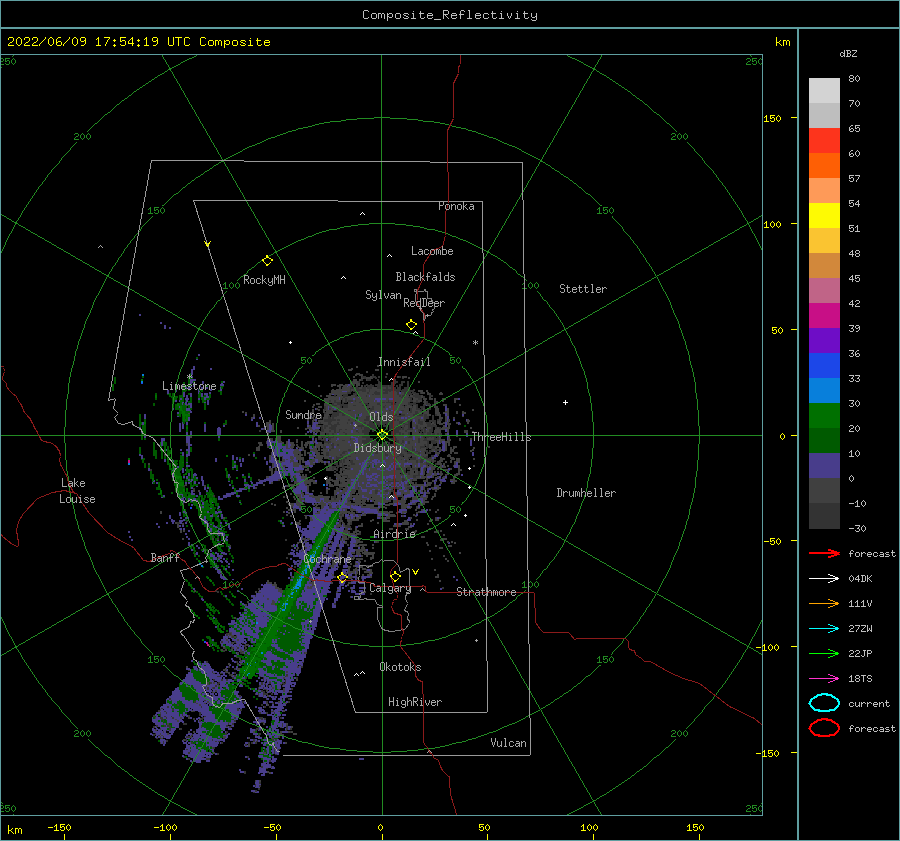Click the Calgary city label
The height and width of the screenshot is (841, 900).
pos(390,588)
